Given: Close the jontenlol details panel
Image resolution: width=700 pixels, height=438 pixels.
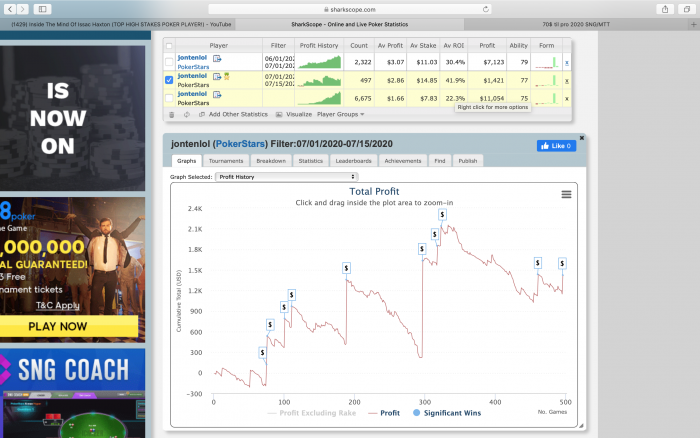Looking at the screenshot, I should pos(582,138).
